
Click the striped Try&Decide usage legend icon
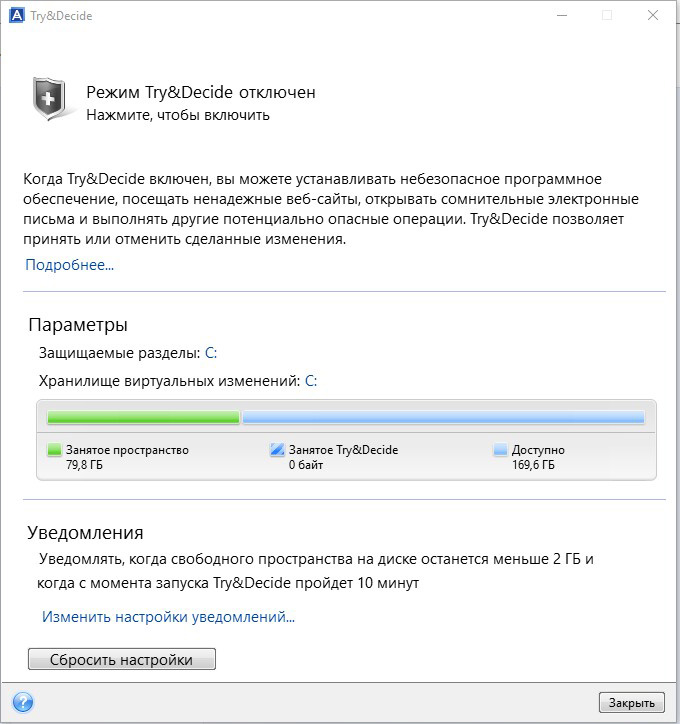point(277,449)
